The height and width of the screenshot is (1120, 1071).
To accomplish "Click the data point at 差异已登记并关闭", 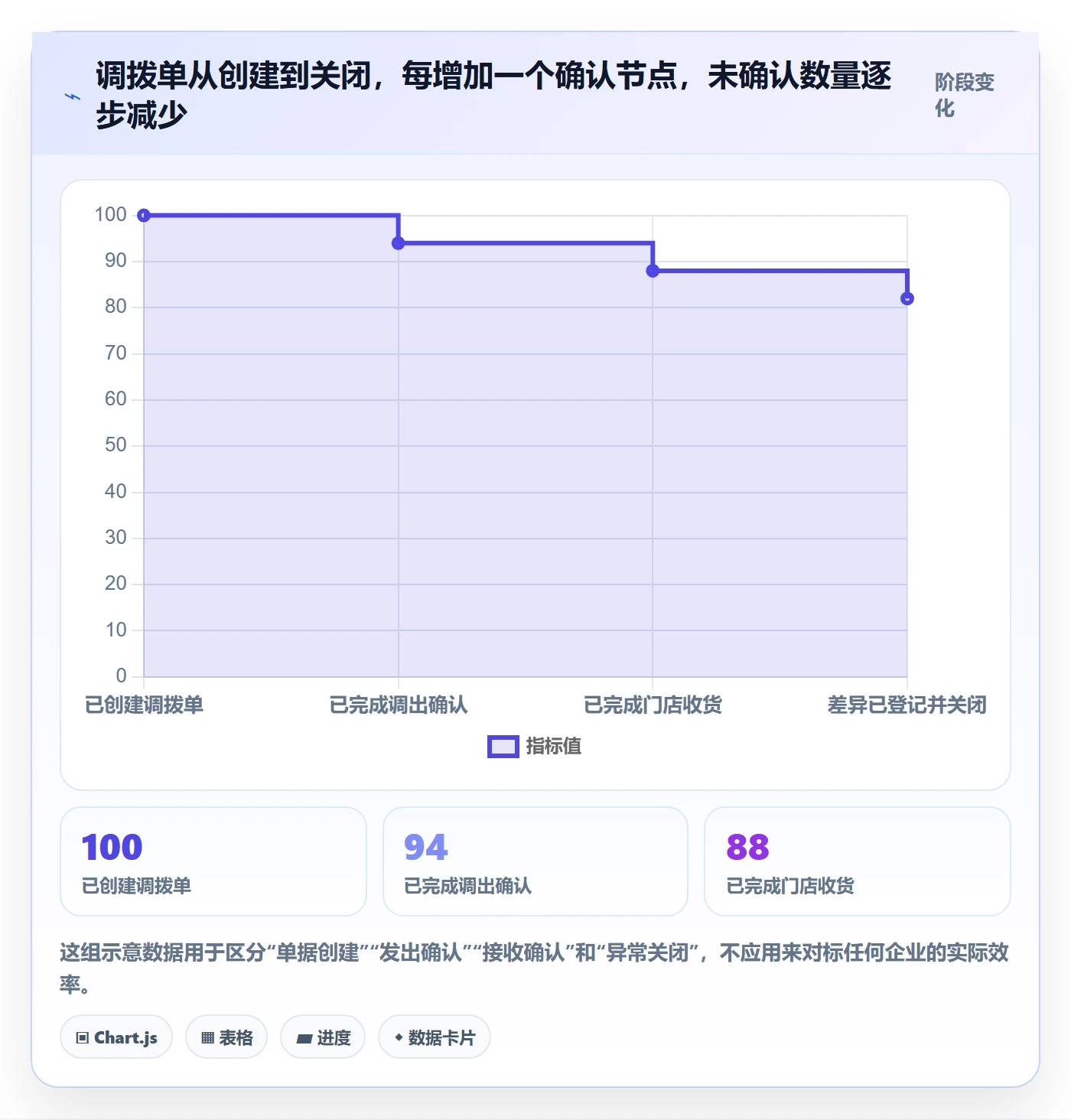I will pyautogui.click(x=907, y=298).
